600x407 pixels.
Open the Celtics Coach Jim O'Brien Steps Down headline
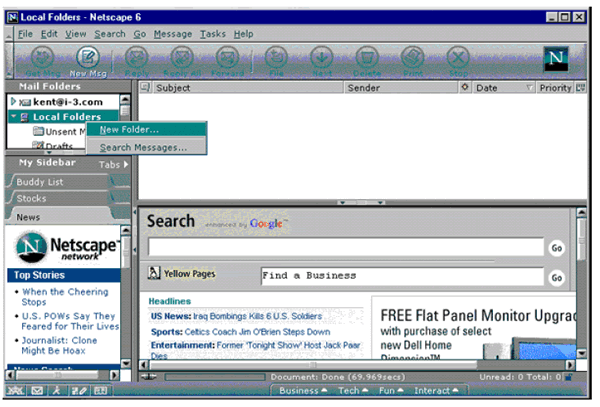tap(257, 332)
